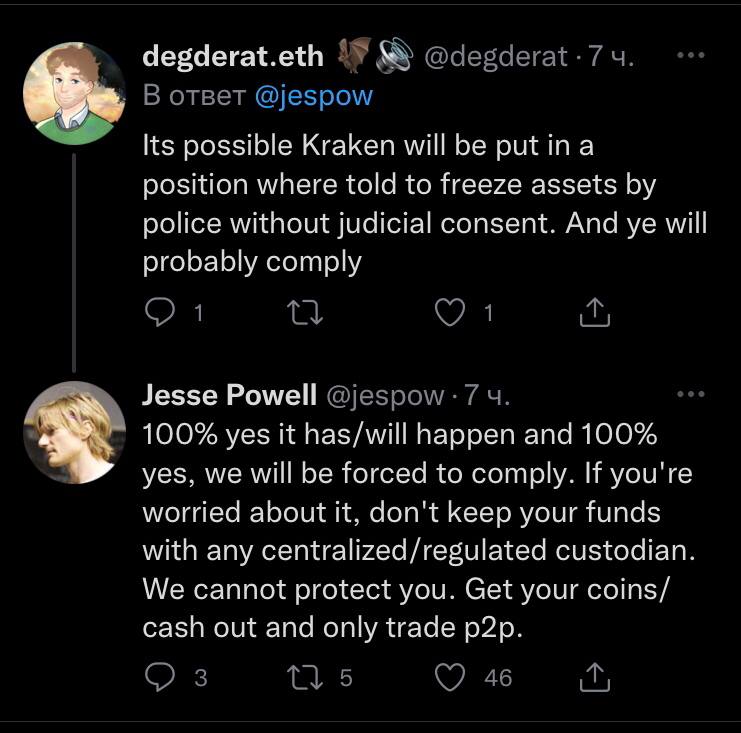Open more options for Jesse Powell's tweet
Screen dimensions: 741x733
point(691,394)
